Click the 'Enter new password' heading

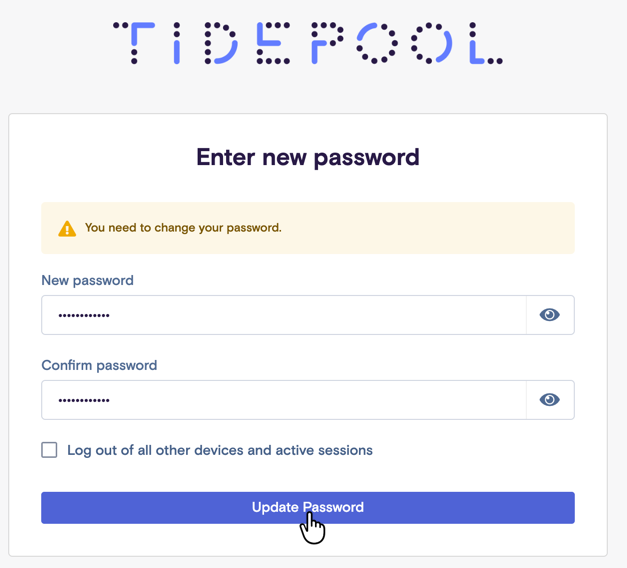(x=308, y=157)
